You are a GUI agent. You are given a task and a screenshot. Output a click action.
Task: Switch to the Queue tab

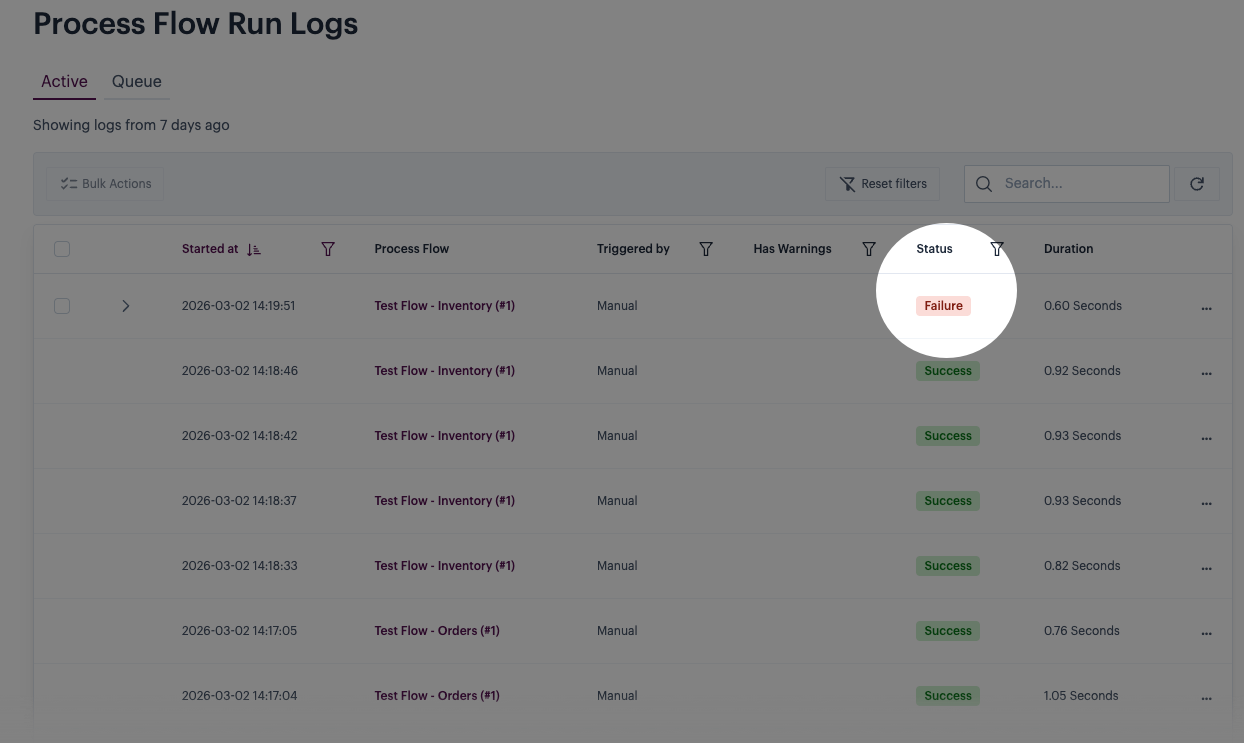point(137,82)
